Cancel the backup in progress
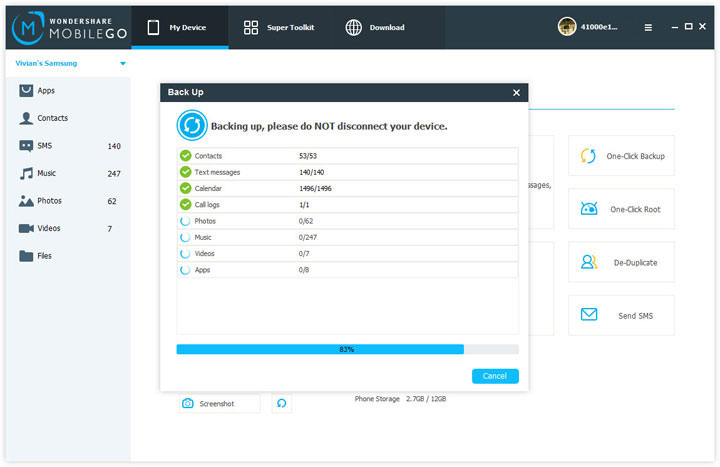 point(495,376)
